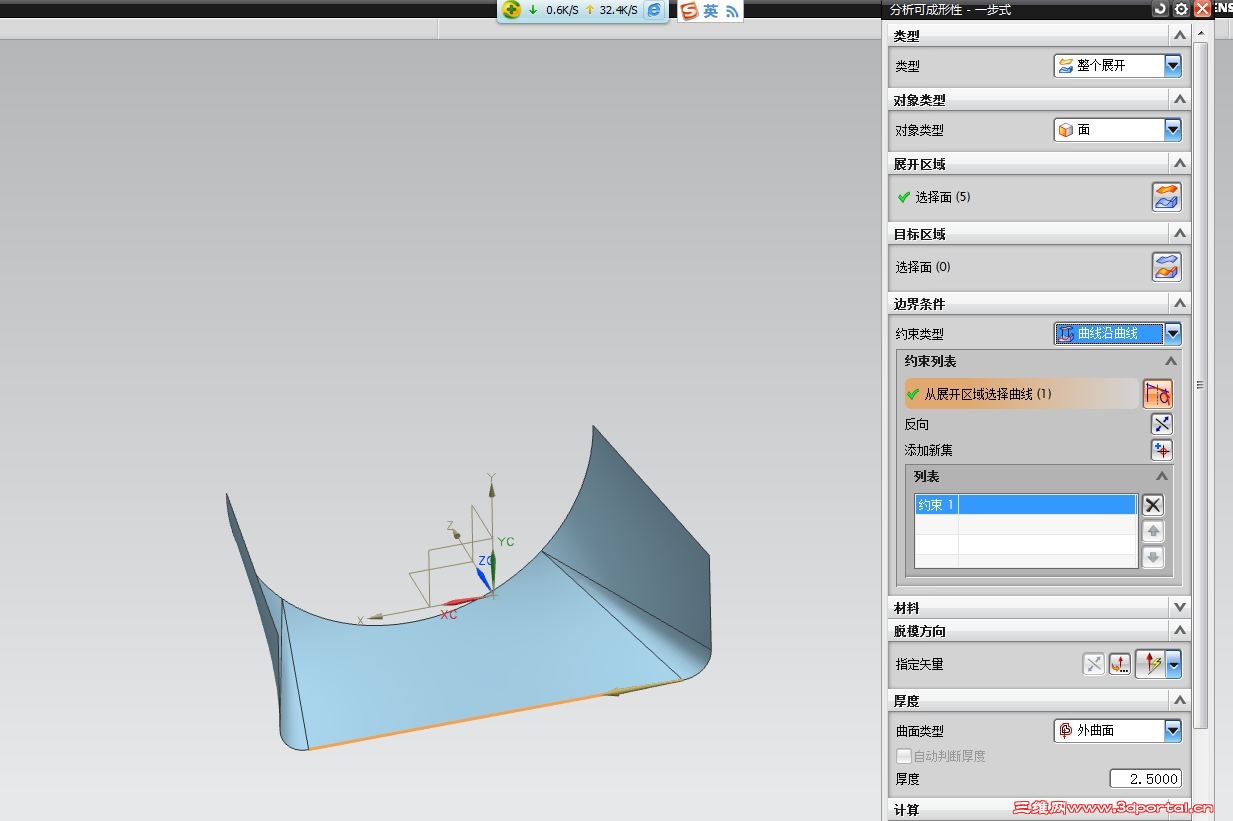Click the reverse vector icon next to 指定矢量
This screenshot has height=821, width=1233.
click(x=1094, y=664)
